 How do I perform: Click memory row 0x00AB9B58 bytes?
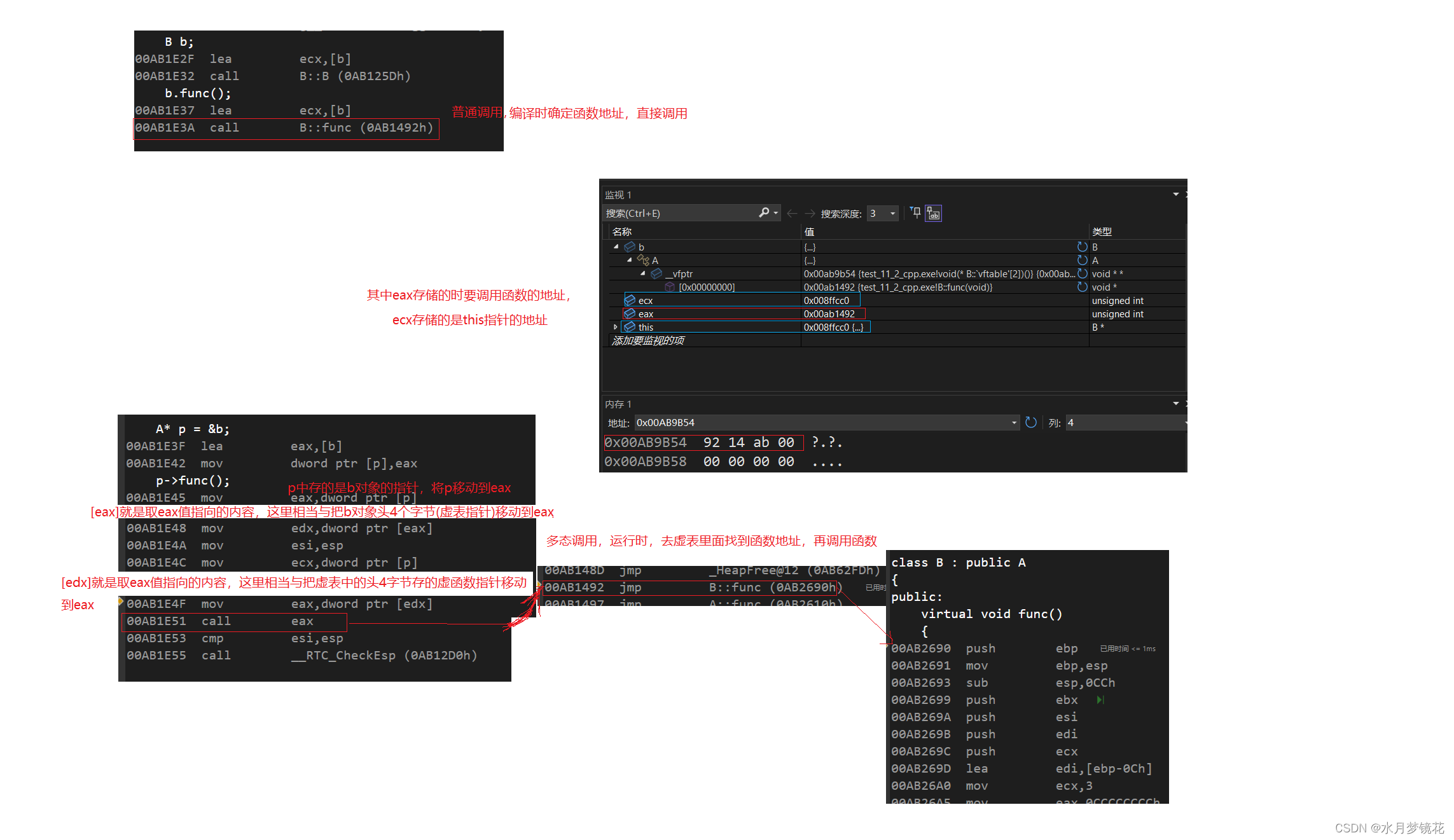(x=749, y=462)
